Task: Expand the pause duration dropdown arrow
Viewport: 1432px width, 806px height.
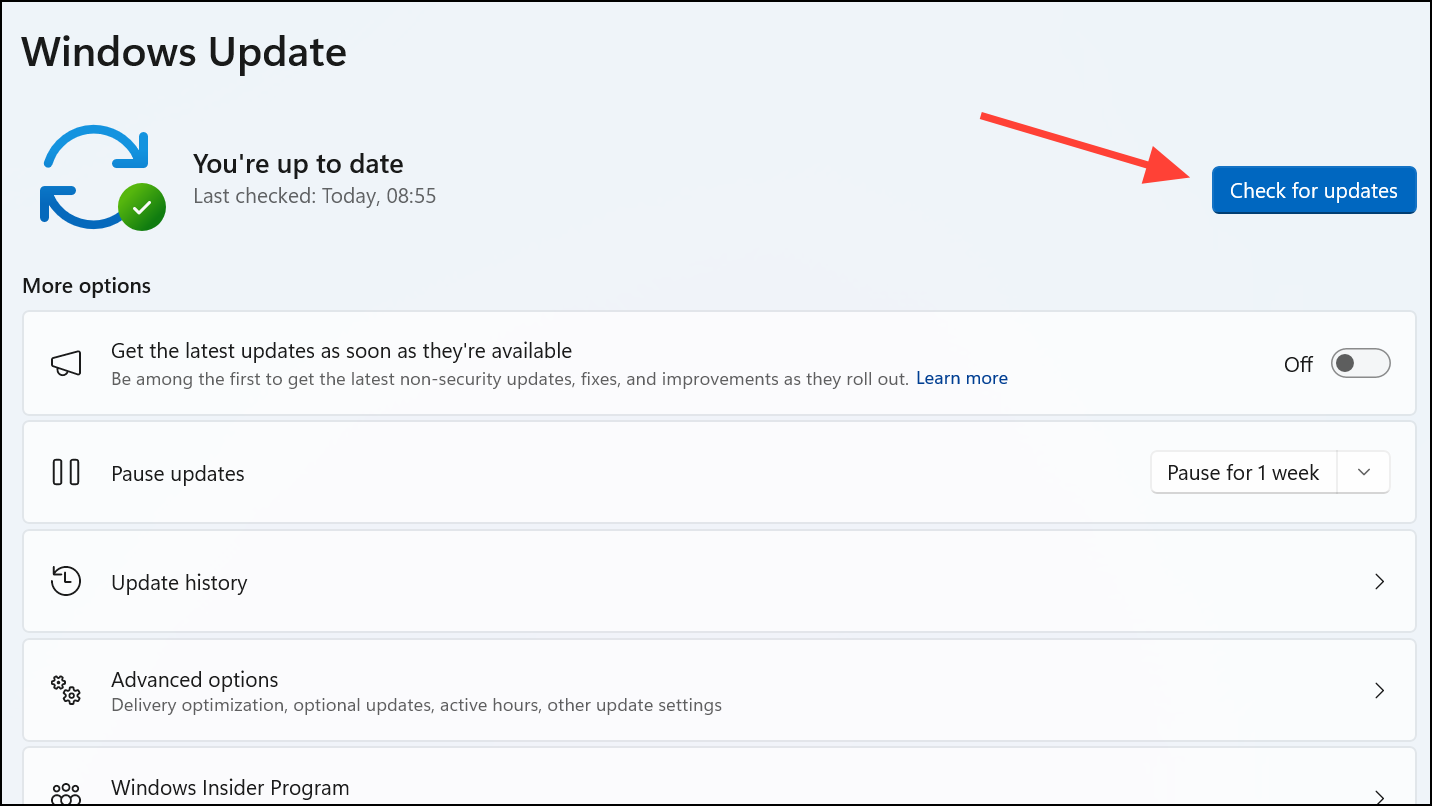Action: click(1364, 473)
